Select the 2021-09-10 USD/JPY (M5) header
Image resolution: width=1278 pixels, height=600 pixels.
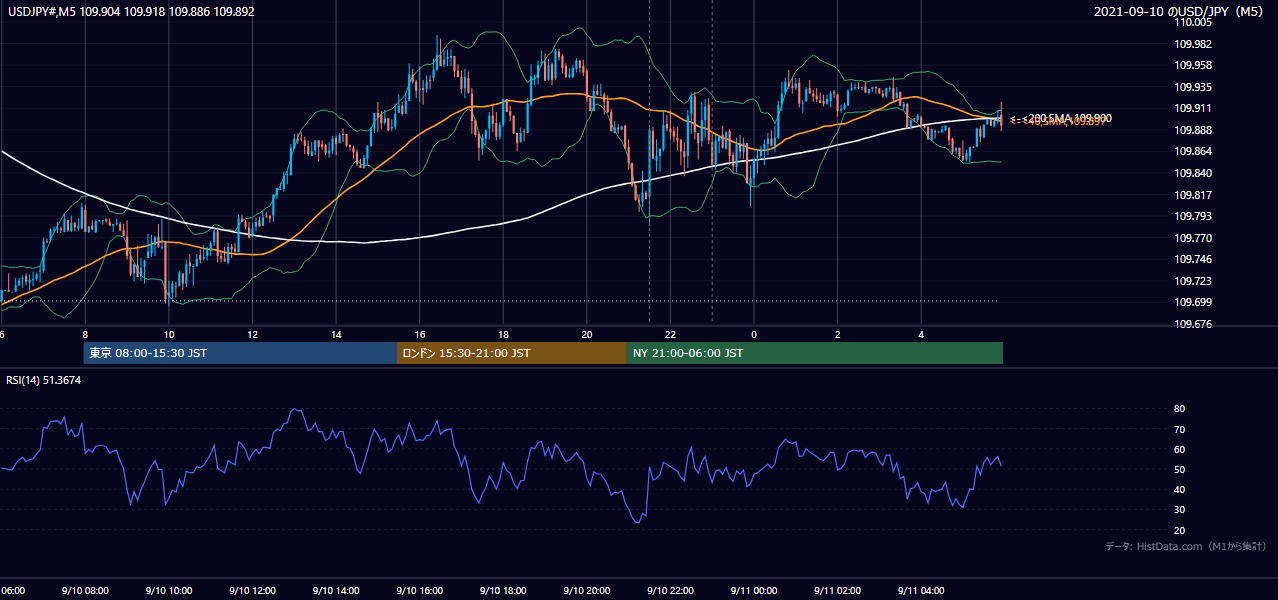(x=1180, y=12)
